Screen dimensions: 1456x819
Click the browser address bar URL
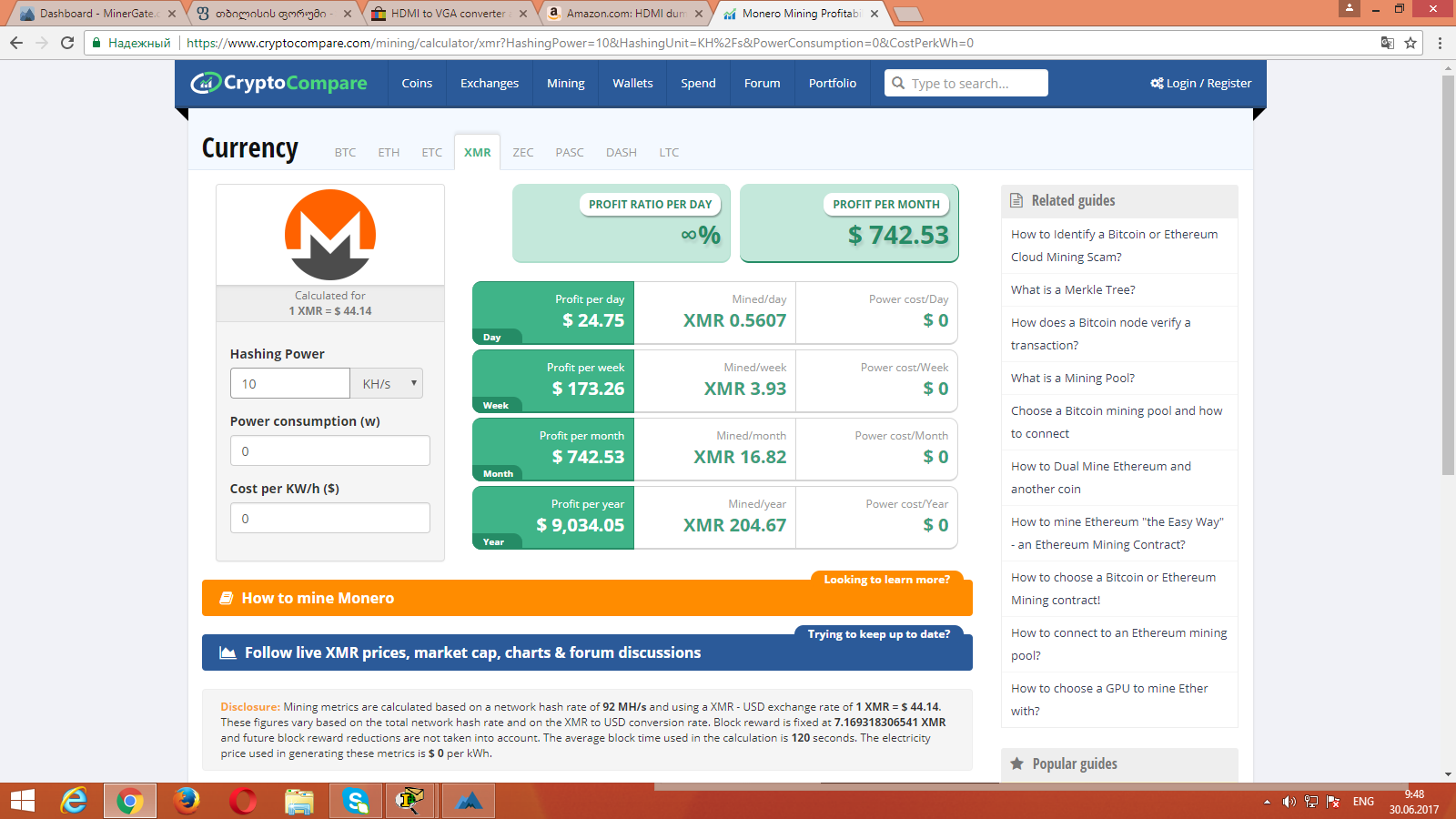pyautogui.click(x=580, y=43)
